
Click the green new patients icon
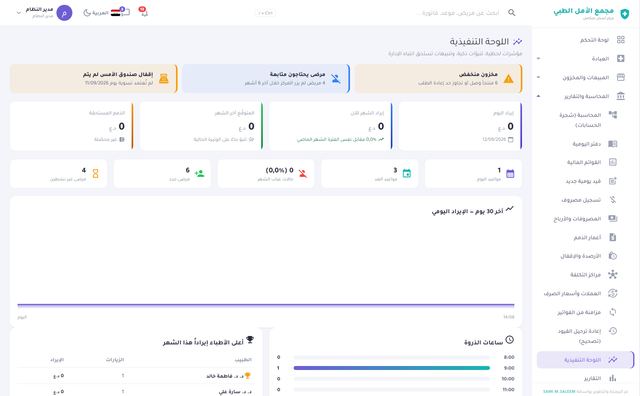pyautogui.click(x=200, y=174)
